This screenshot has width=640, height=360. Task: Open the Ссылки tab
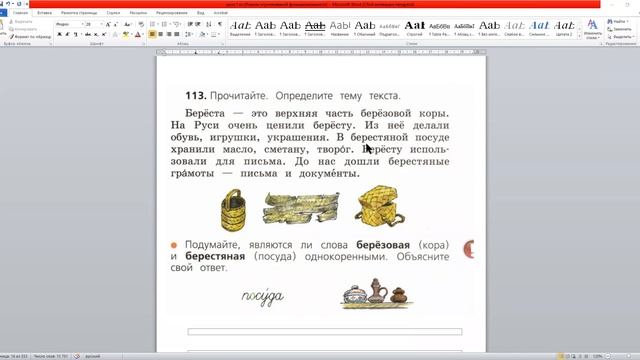click(x=113, y=13)
